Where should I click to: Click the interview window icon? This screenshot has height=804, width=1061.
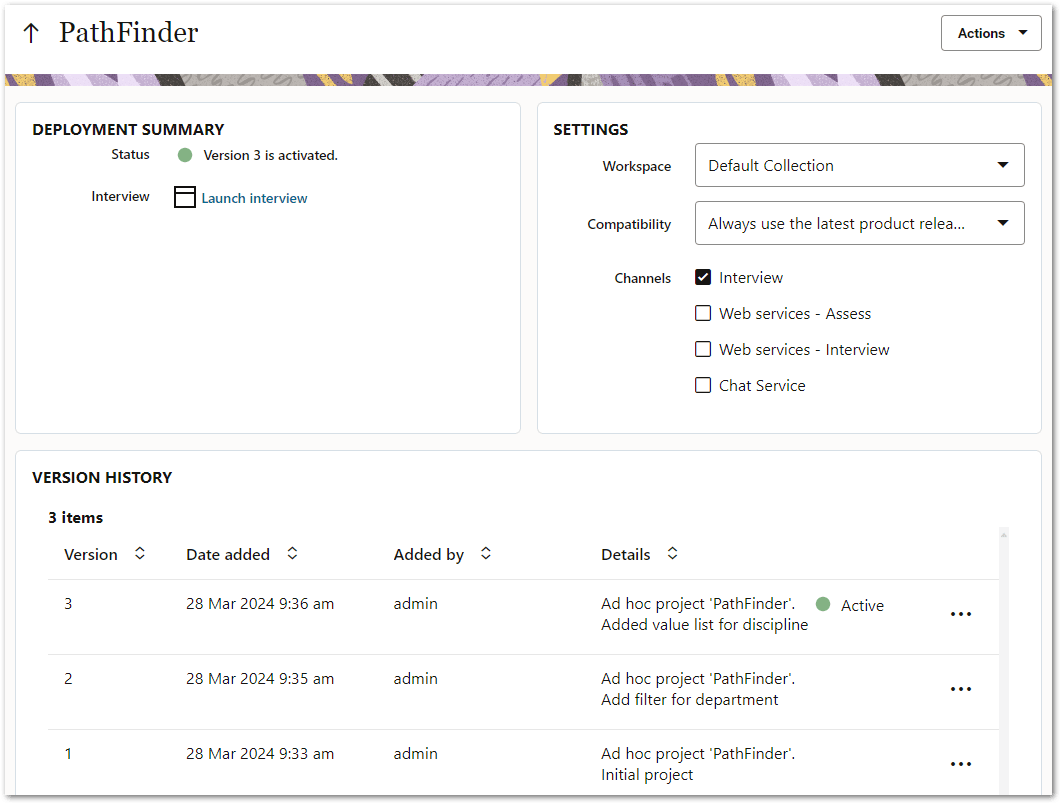(x=185, y=197)
